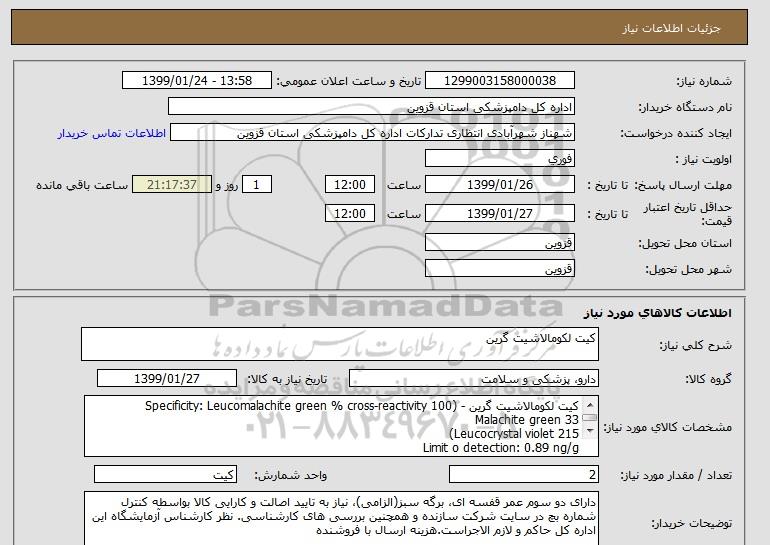Click the price validity time 12:00 field
The width and height of the screenshot is (770, 545).
point(350,213)
